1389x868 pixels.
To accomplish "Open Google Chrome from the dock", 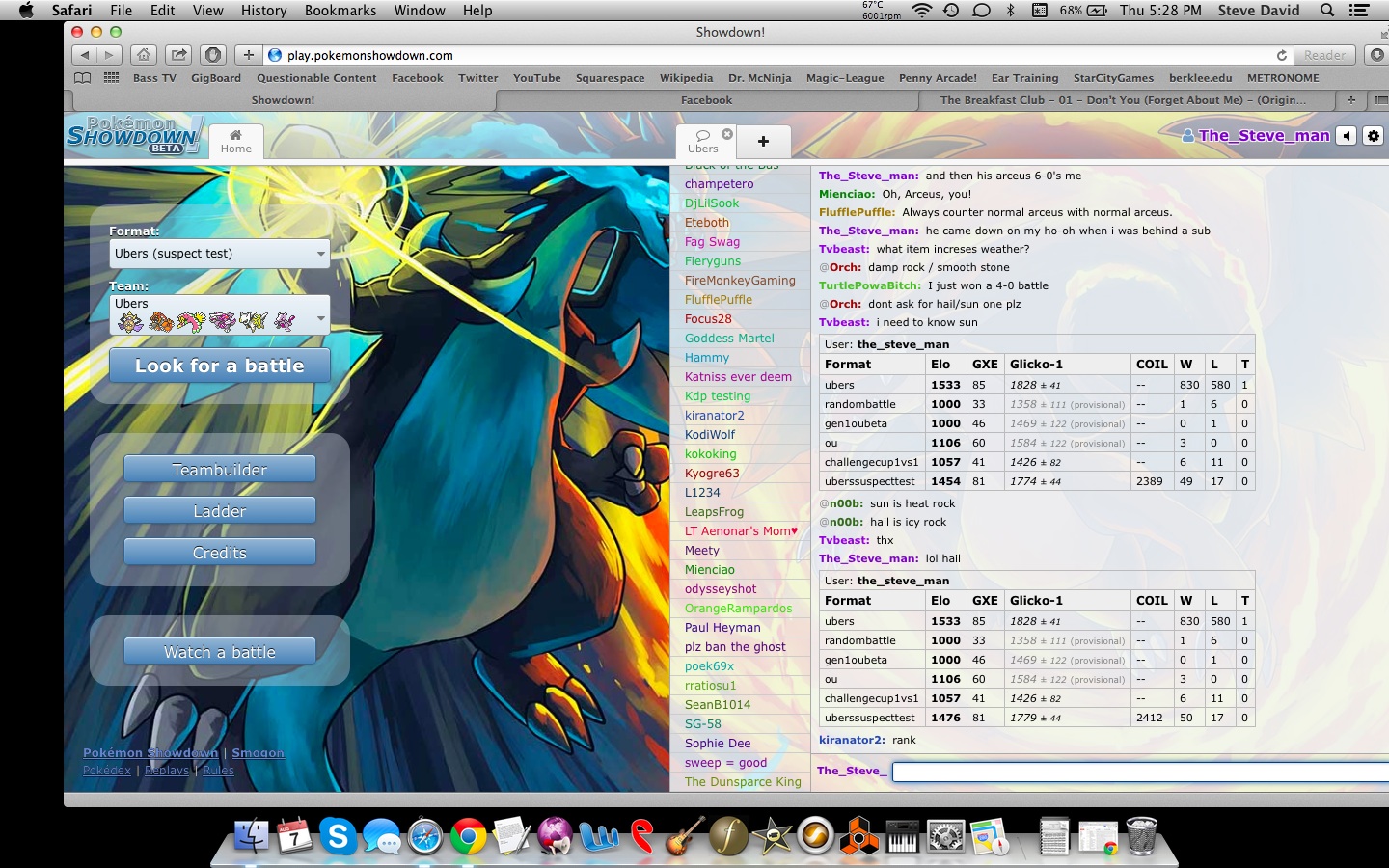I will click(x=469, y=835).
